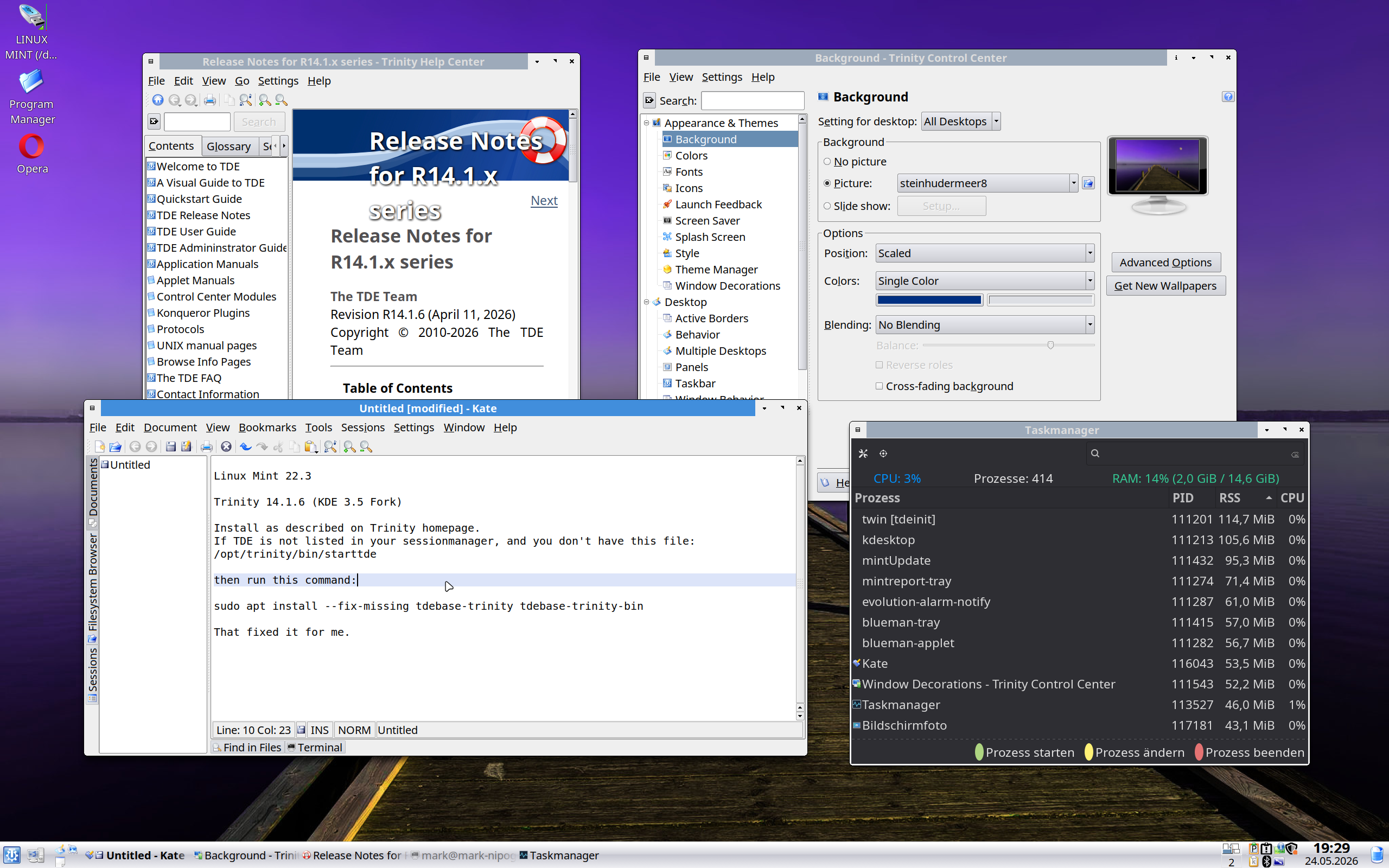The height and width of the screenshot is (868, 1389).
Task: Collapse the Desktop tree group in Control Center
Action: [x=646, y=302]
